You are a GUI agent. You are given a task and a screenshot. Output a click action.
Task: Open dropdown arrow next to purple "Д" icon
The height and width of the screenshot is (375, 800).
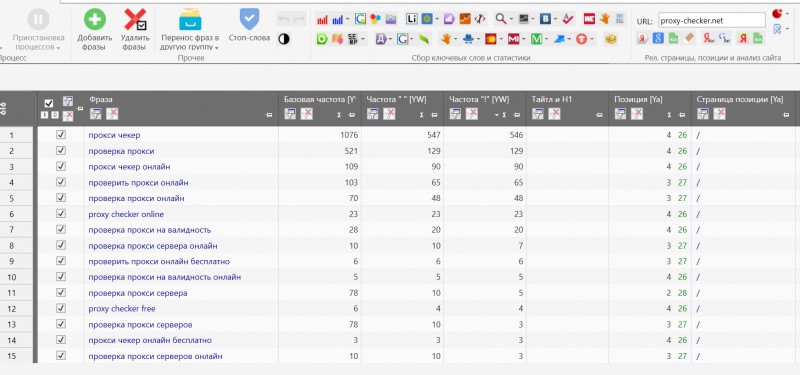[390, 39]
